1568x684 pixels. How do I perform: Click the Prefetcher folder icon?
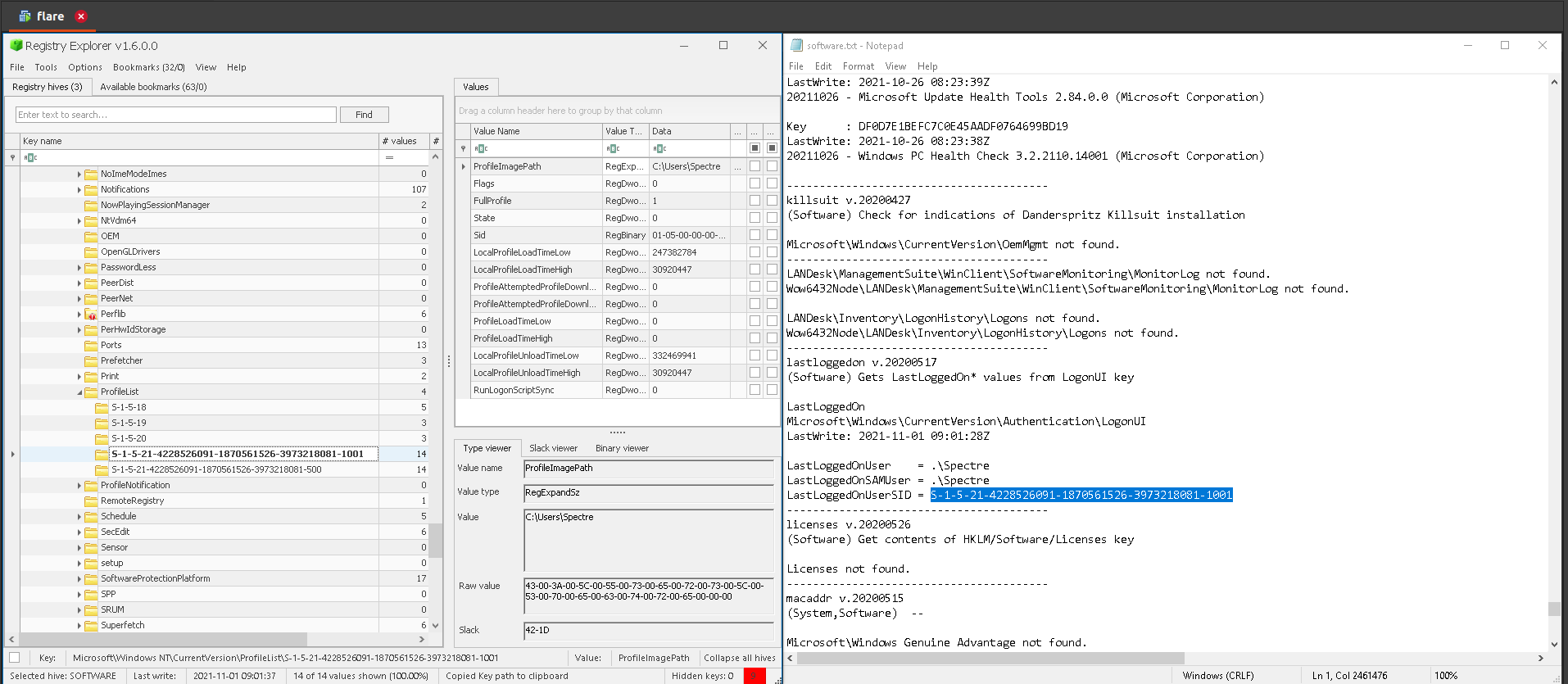click(91, 361)
